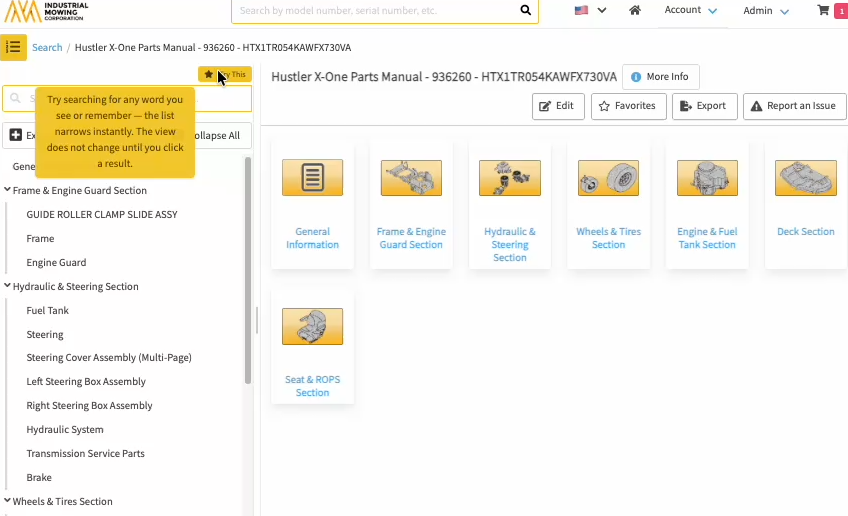Screen dimensions: 848x516
Task: Click the Search breadcrumb link
Action: point(47,47)
